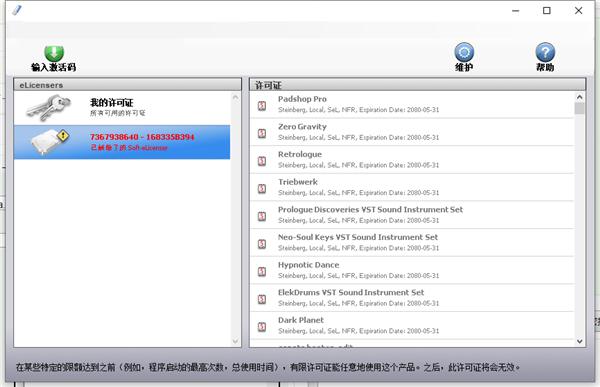Click the license icon beside Zero Gravity
Viewport: 600px width, 387px height.
click(262, 133)
